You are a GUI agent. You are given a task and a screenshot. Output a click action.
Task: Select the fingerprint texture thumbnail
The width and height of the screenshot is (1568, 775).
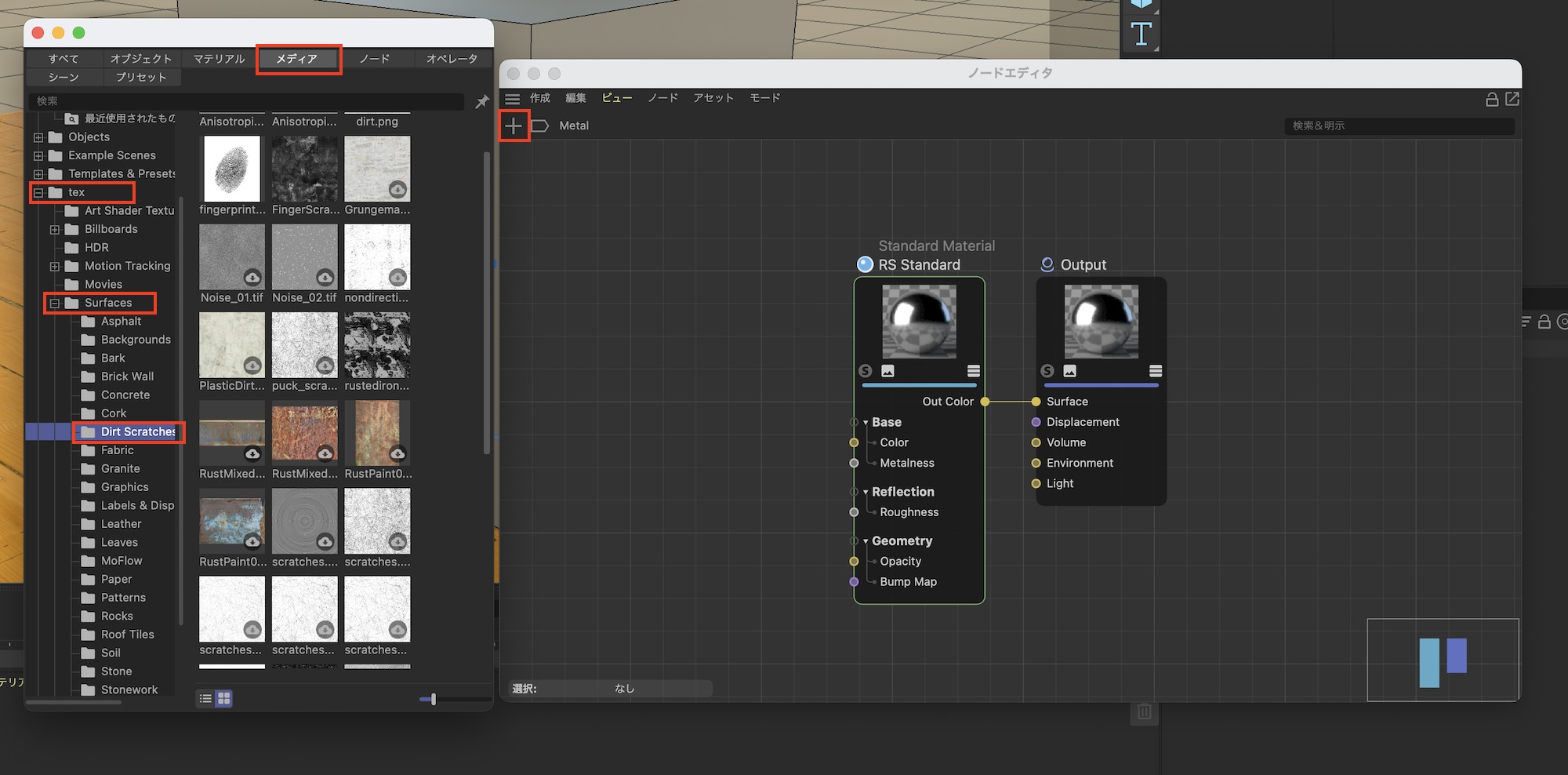point(232,169)
